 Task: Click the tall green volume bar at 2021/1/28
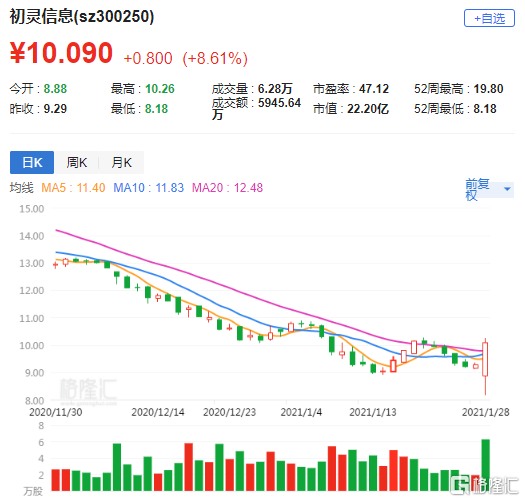click(485, 465)
